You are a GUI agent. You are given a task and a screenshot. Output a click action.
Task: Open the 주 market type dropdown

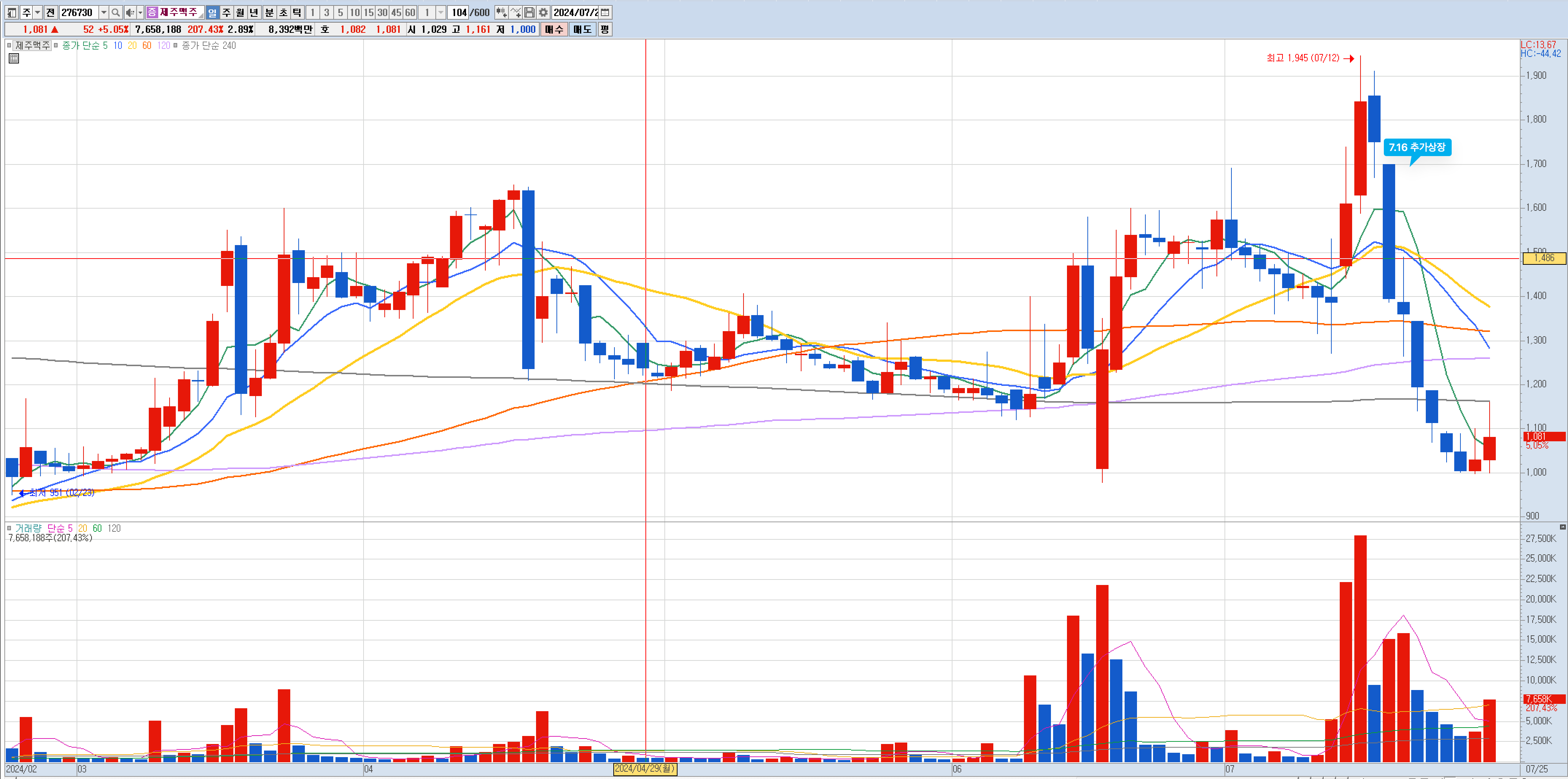click(x=37, y=12)
